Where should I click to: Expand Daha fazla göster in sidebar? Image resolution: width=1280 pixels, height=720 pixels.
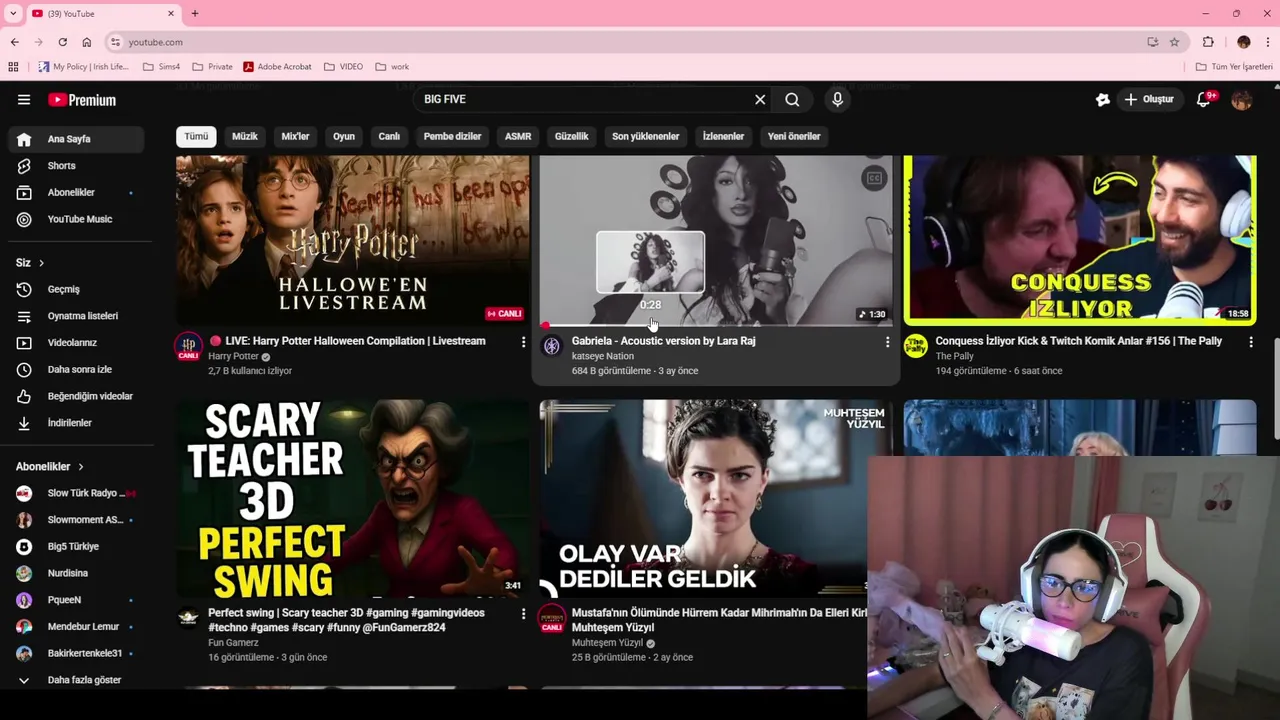point(76,680)
